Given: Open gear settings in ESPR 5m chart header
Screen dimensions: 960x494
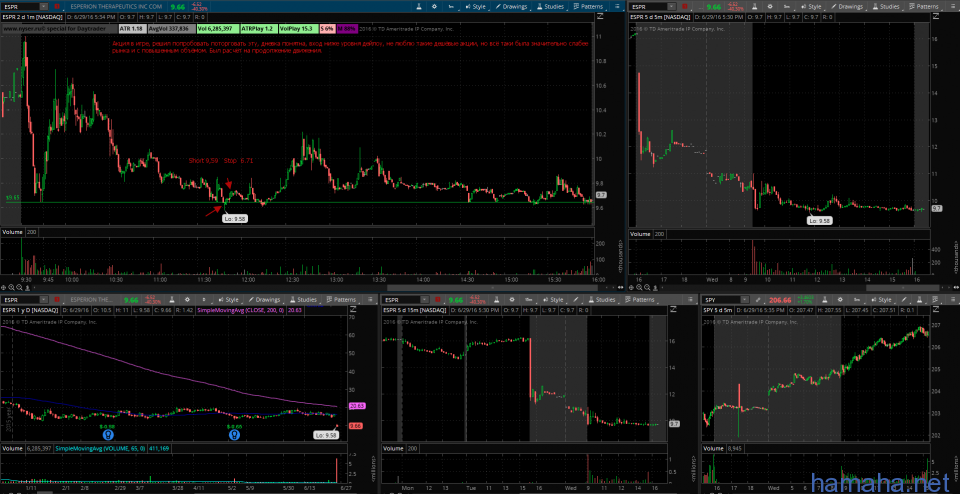Looking at the screenshot, I should pyautogui.click(x=771, y=6).
